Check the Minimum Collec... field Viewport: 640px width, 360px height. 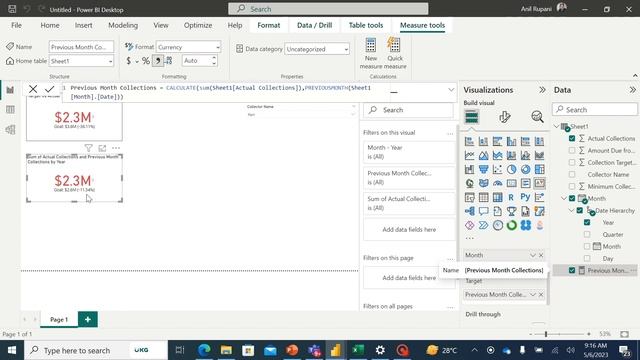[x=572, y=187]
